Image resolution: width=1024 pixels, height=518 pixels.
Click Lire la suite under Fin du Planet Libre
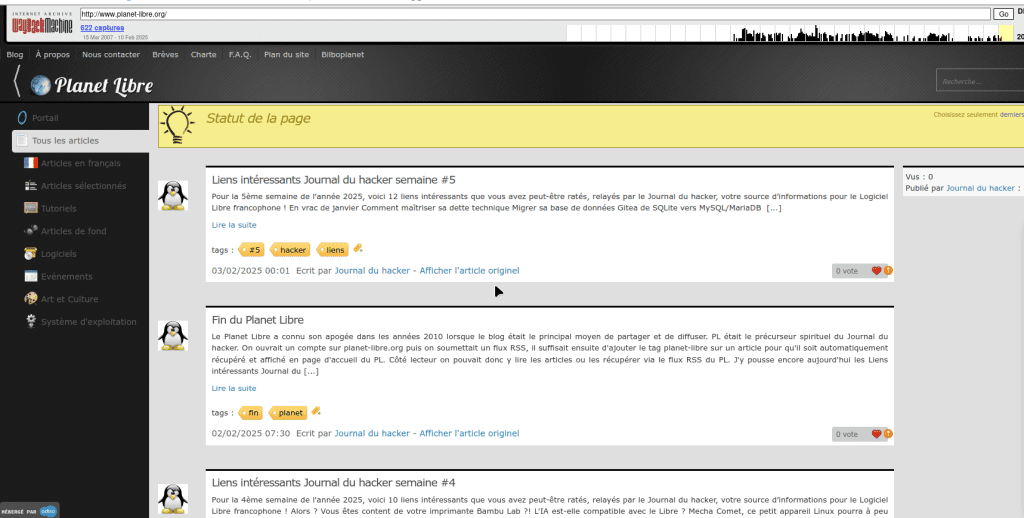(234, 388)
